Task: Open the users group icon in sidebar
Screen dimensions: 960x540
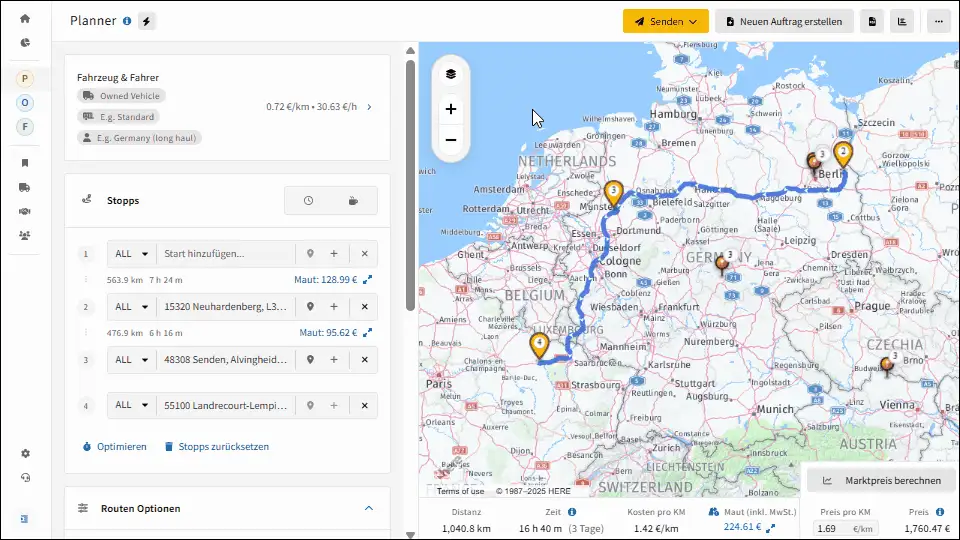Action: tap(24, 235)
